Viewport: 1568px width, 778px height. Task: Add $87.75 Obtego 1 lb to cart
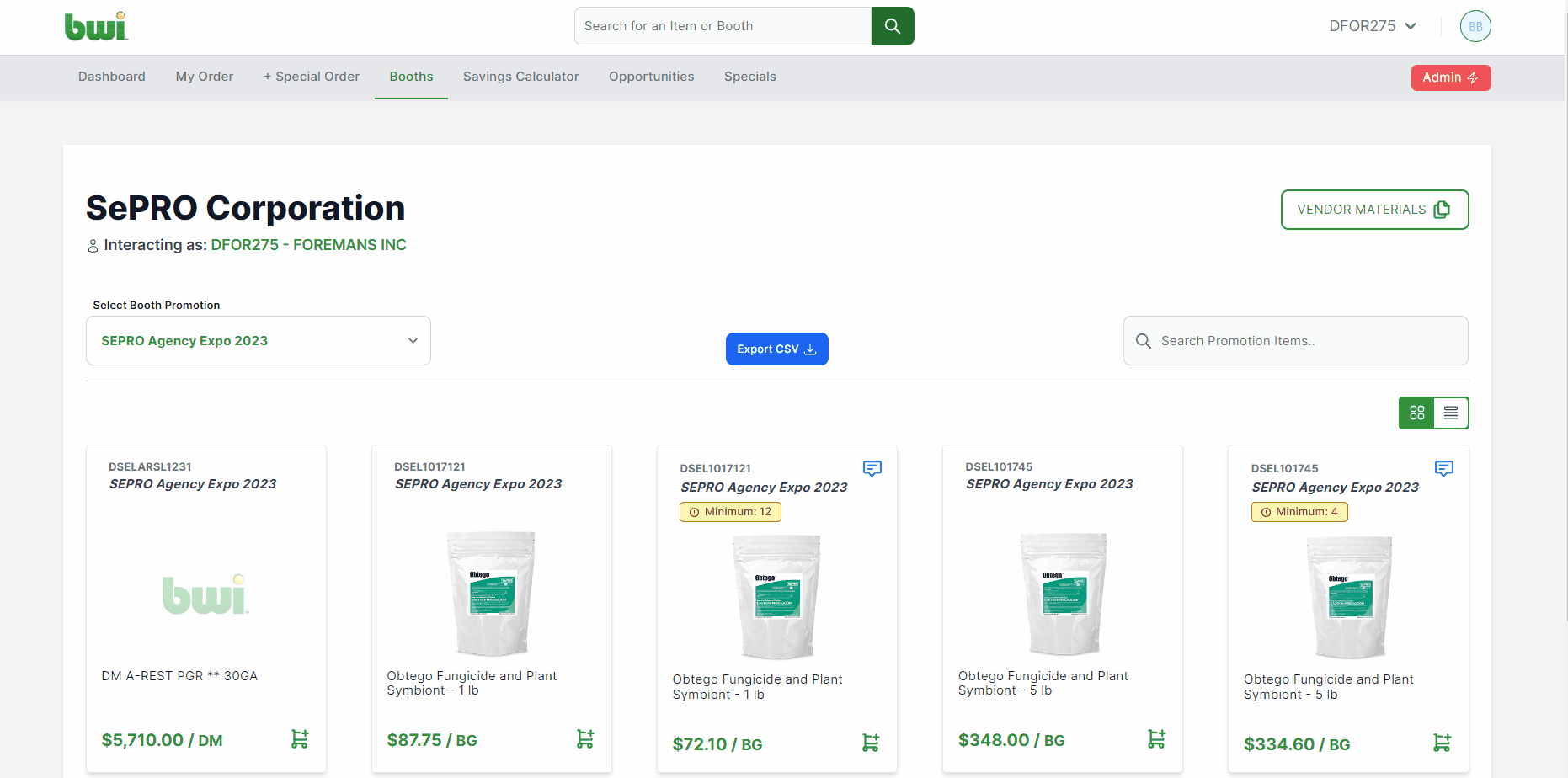(585, 739)
